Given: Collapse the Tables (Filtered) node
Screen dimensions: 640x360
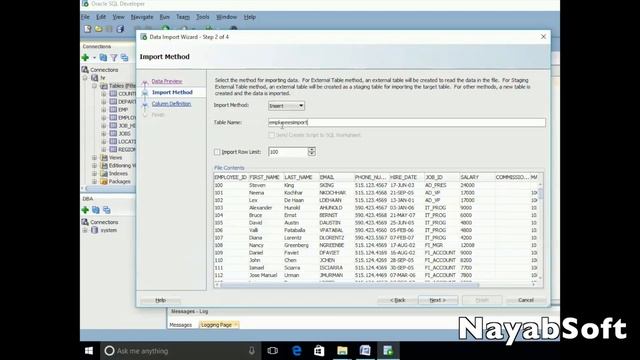Looking at the screenshot, I should [95, 86].
